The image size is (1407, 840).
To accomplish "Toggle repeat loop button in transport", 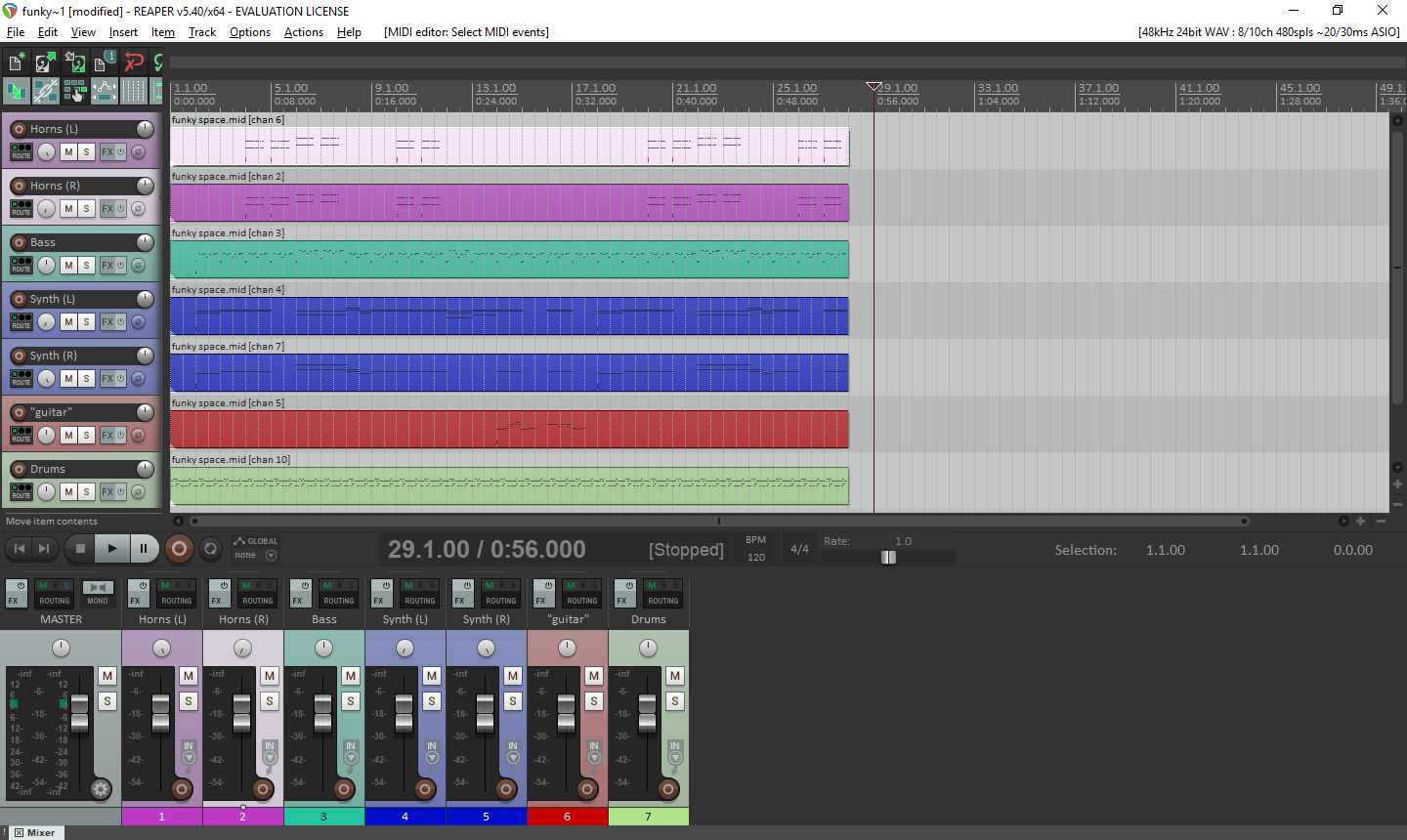I will tap(210, 549).
